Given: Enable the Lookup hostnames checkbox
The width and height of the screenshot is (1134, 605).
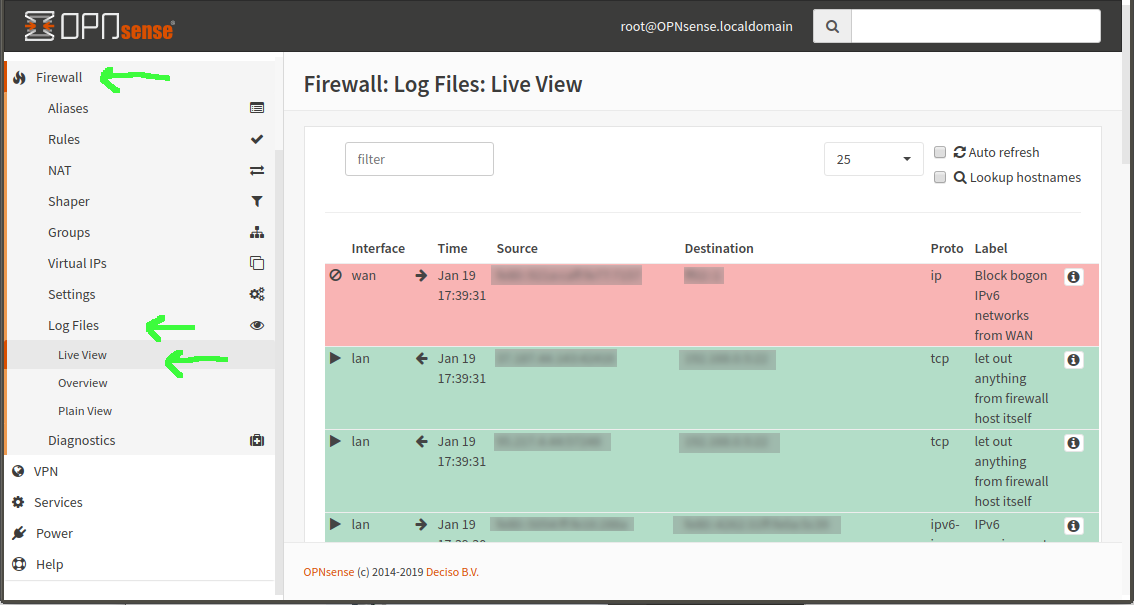Looking at the screenshot, I should click(940, 177).
